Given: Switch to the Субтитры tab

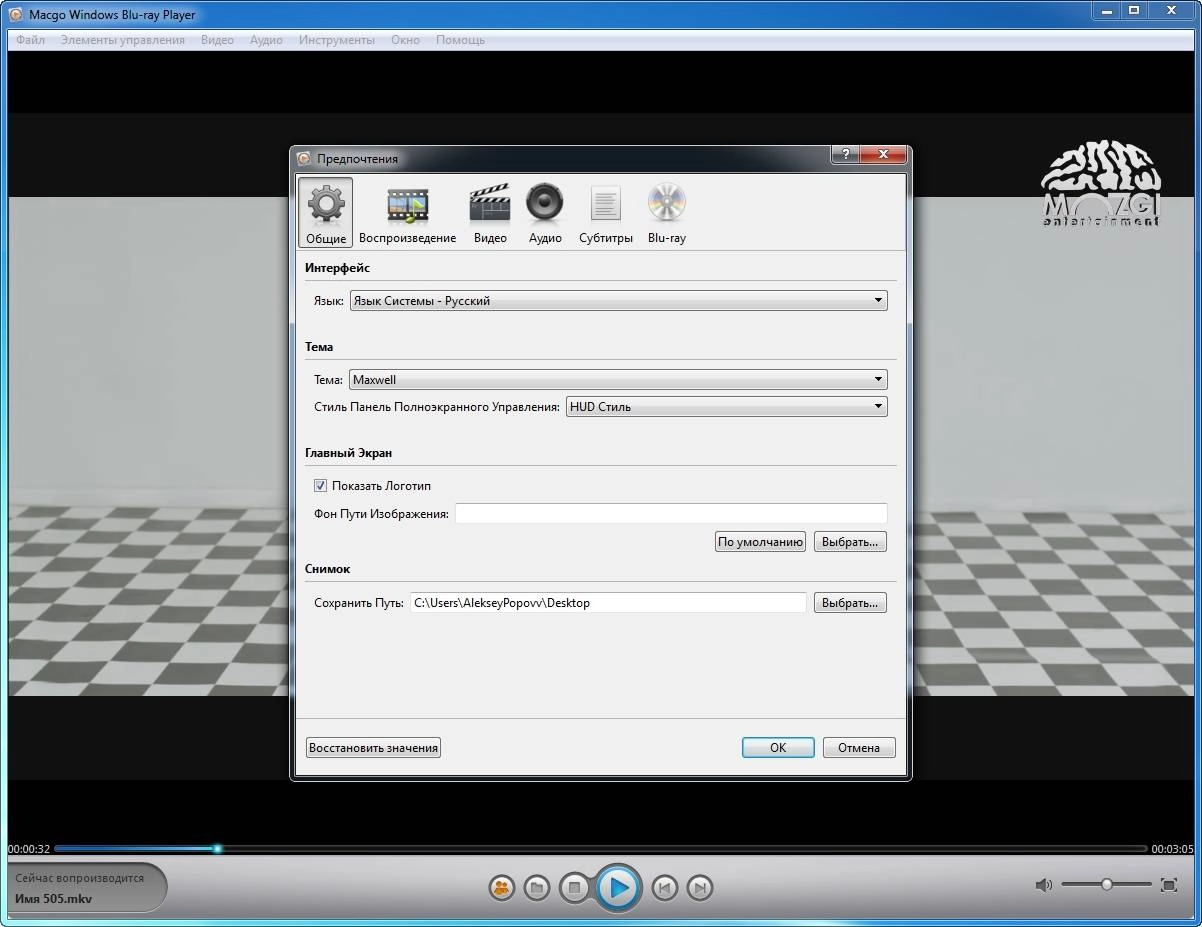Looking at the screenshot, I should click(606, 213).
